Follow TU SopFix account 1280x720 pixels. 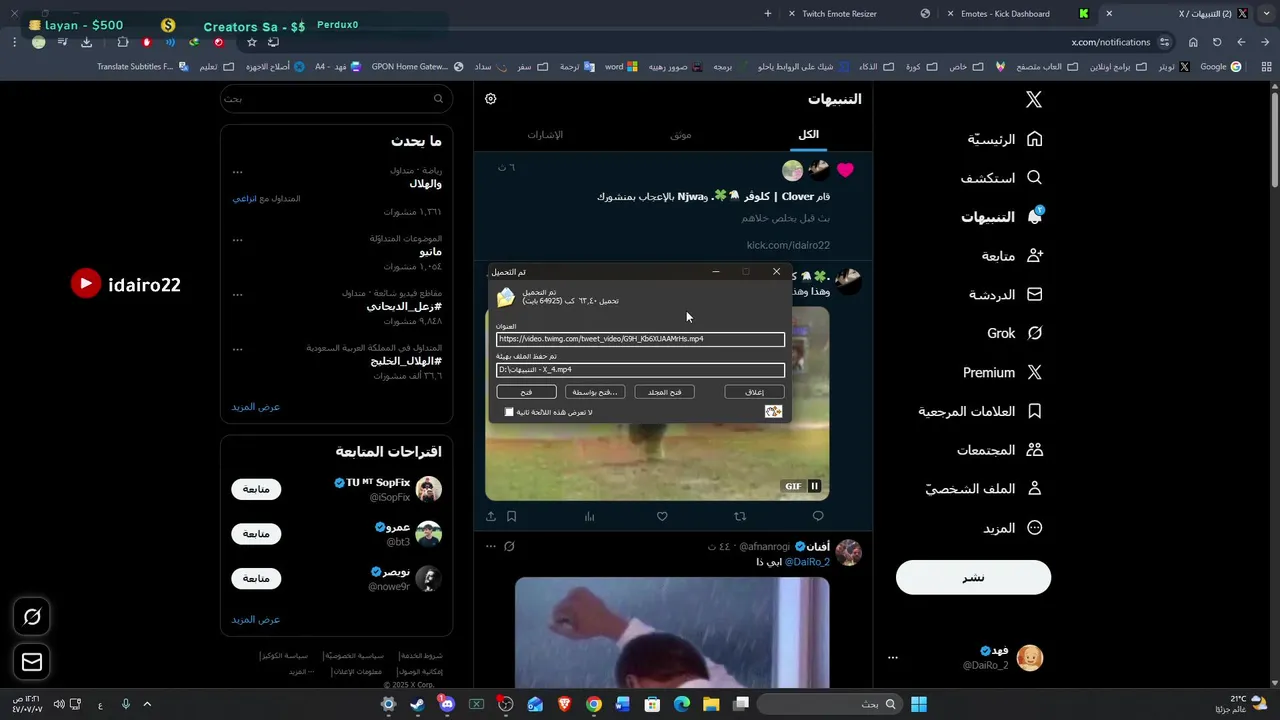pos(256,489)
